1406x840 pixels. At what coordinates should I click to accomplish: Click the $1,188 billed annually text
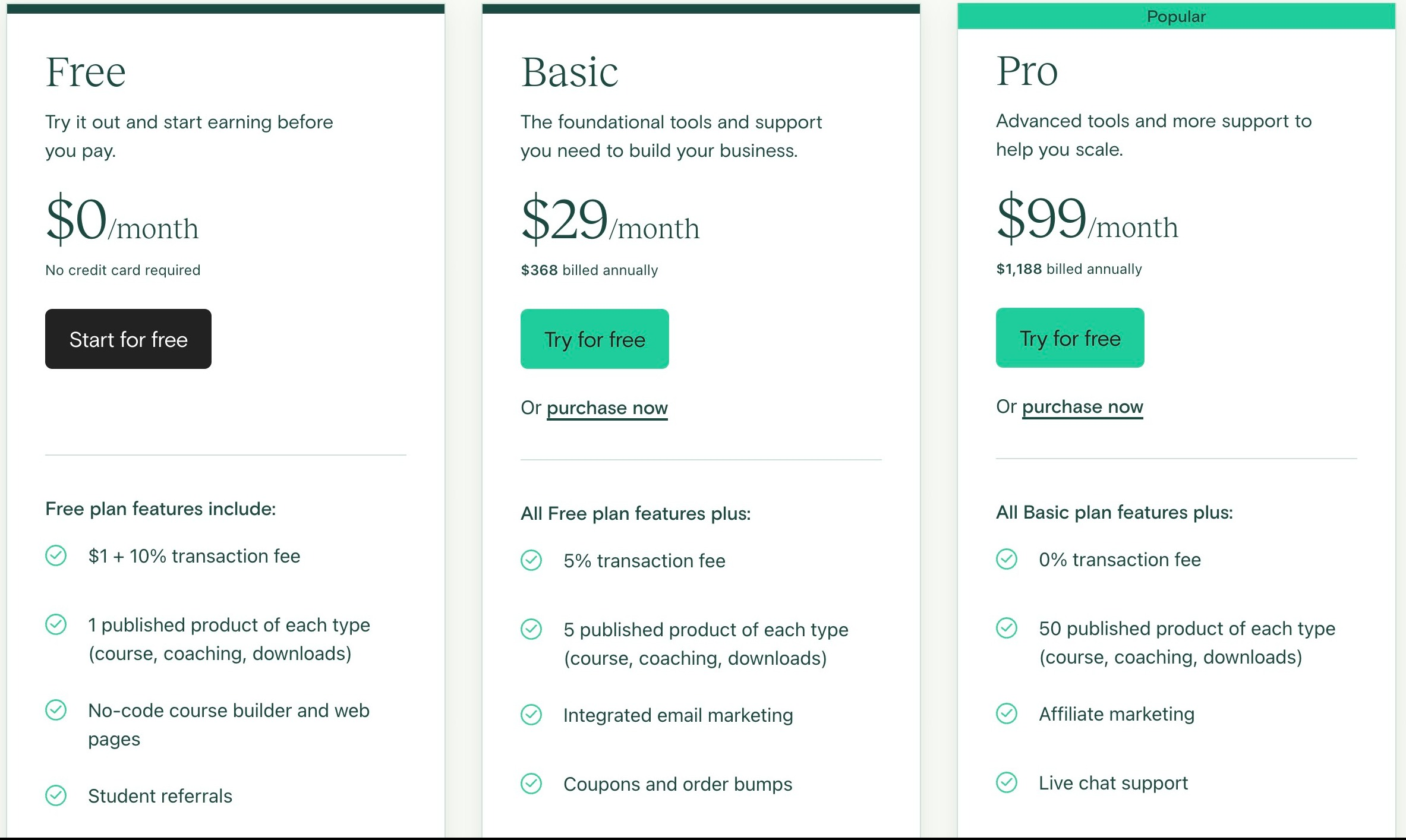tap(1069, 269)
